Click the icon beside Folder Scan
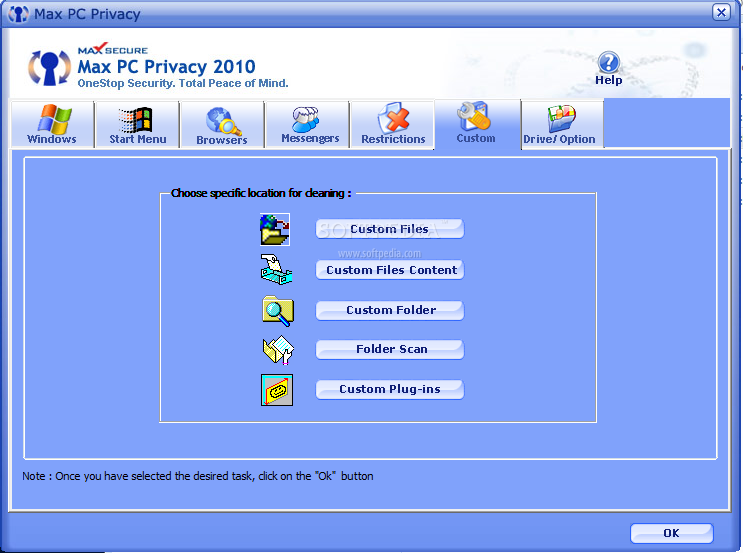Screen dimensions: 743x553 (278, 350)
